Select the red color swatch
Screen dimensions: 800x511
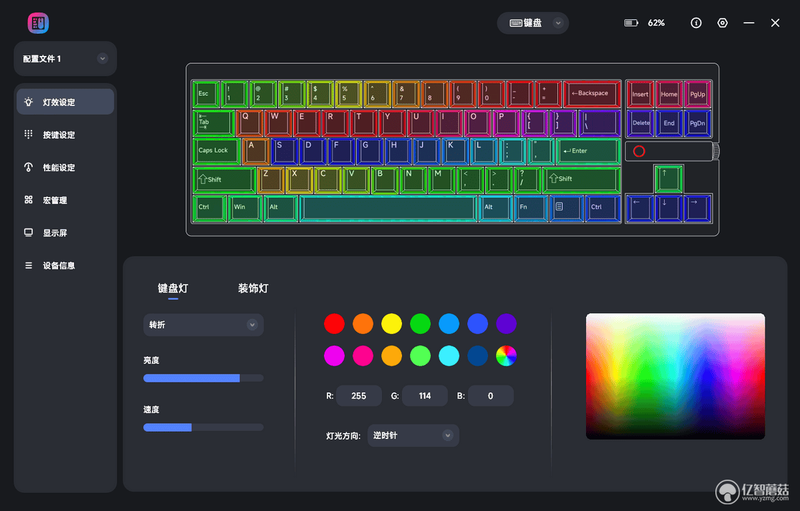334,324
